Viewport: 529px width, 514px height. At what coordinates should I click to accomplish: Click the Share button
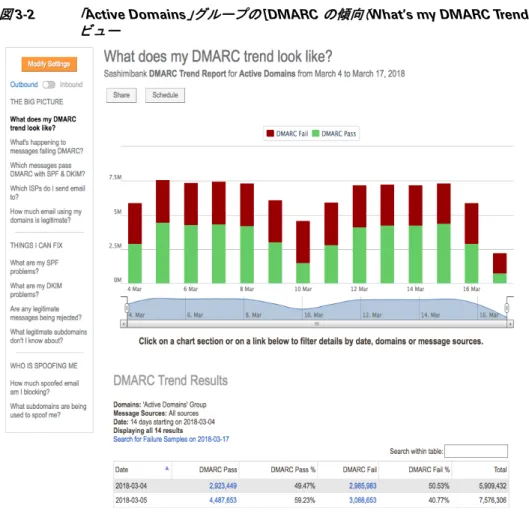pyautogui.click(x=121, y=95)
